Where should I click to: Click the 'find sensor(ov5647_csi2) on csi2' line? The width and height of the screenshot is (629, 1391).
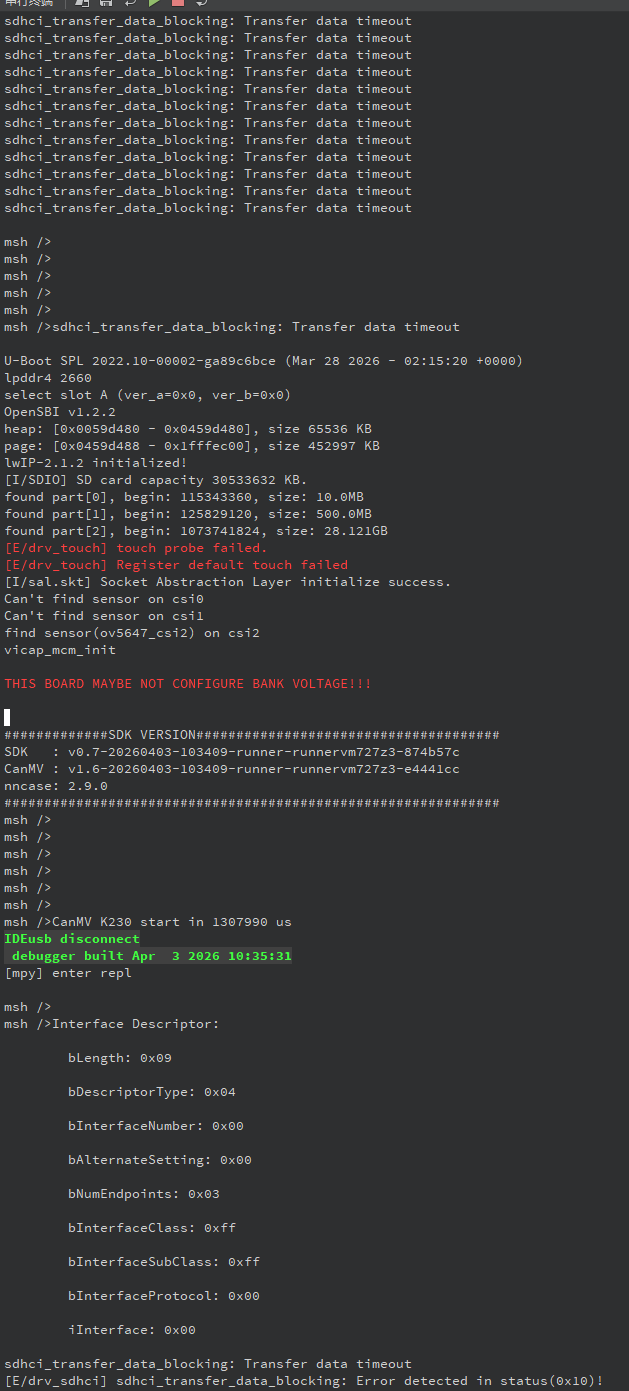coord(132,633)
